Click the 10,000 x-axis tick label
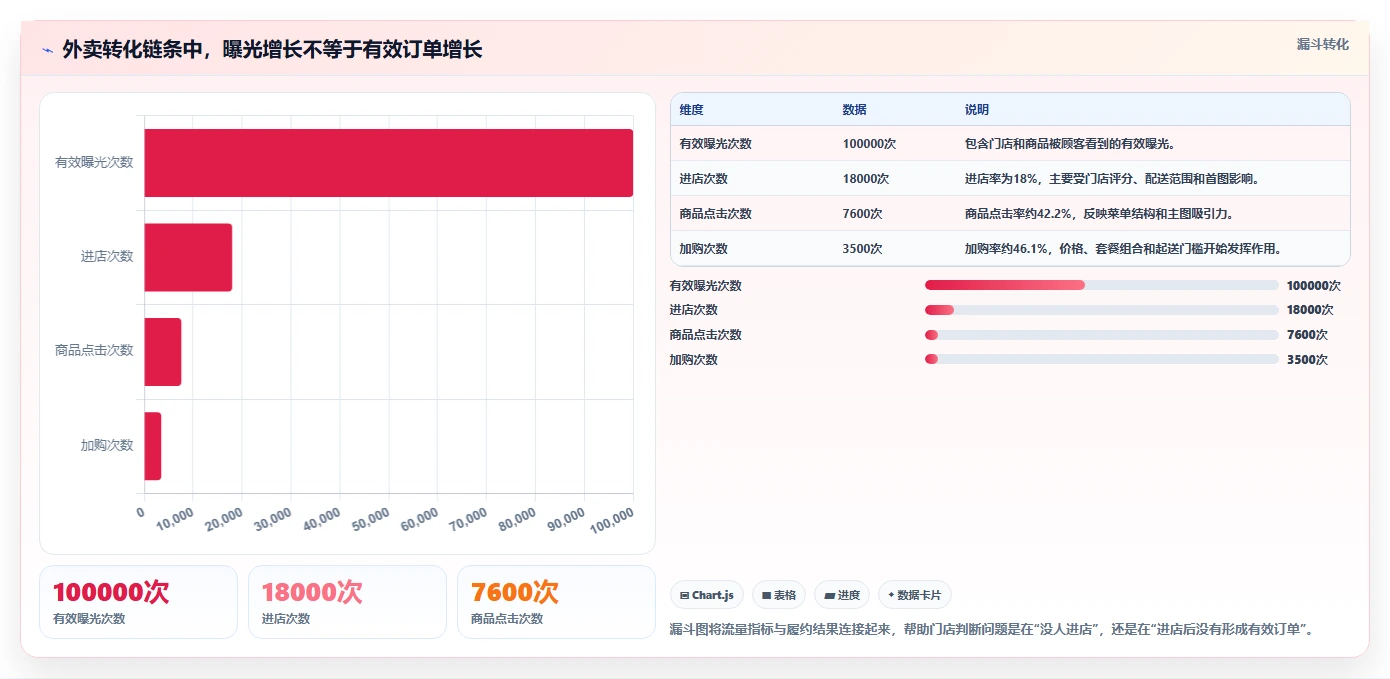This screenshot has height=679, width=1390. [x=173, y=519]
